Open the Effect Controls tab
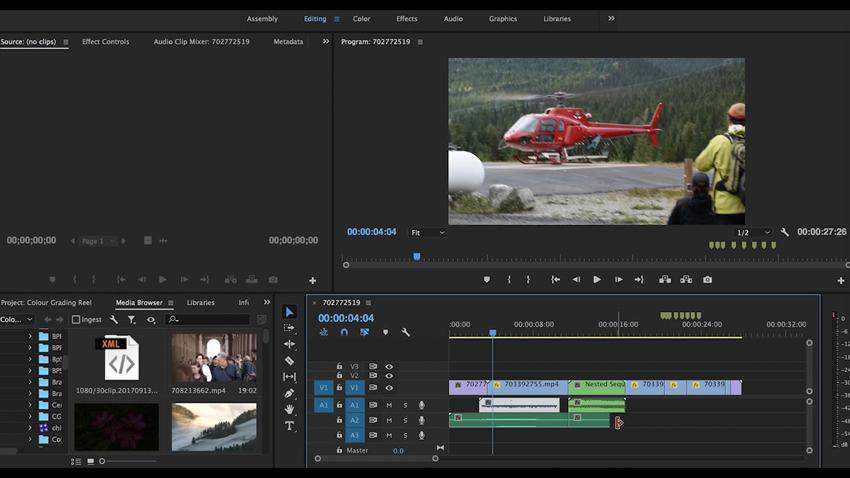 click(105, 42)
